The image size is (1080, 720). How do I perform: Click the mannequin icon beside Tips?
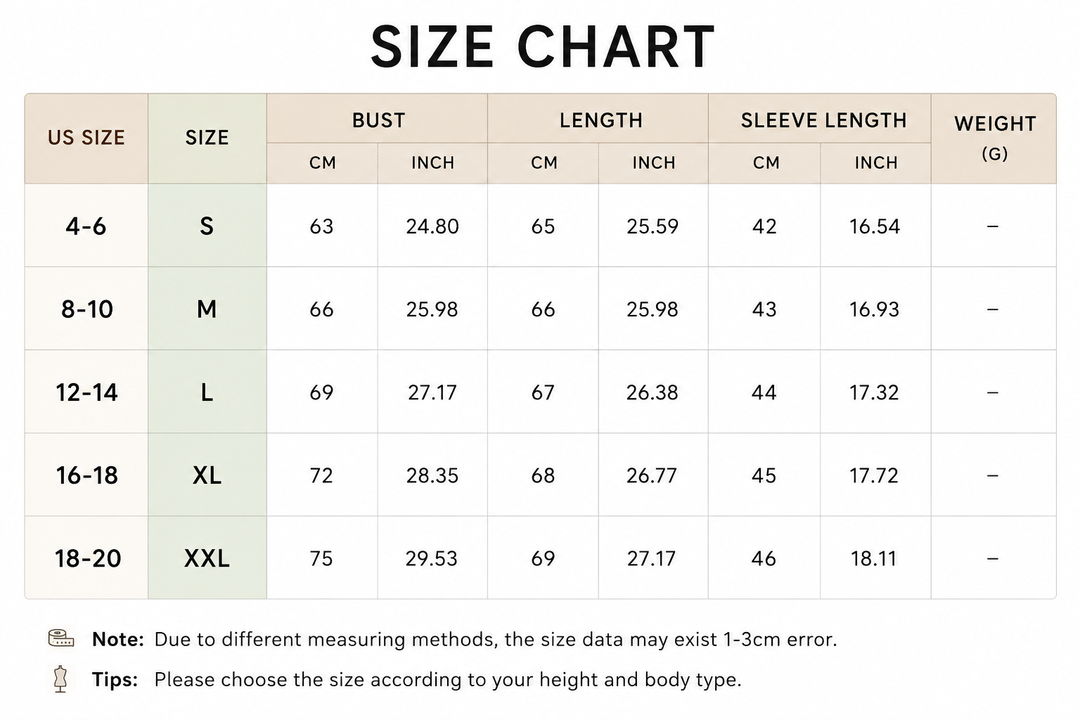point(61,679)
